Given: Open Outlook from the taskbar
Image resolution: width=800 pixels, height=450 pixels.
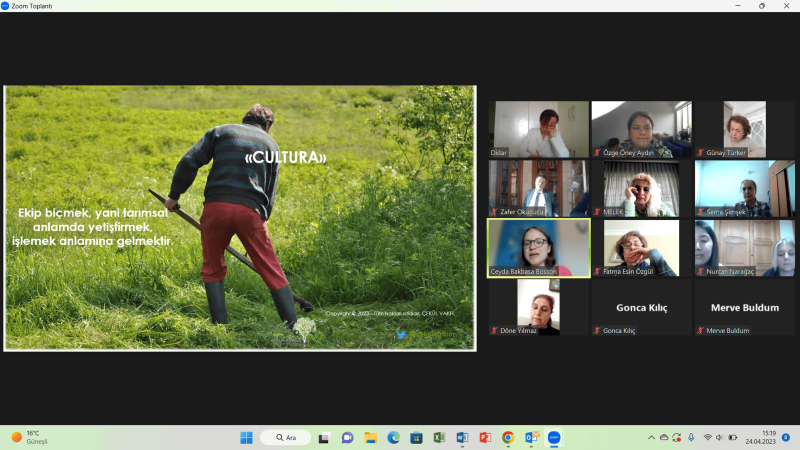Looking at the screenshot, I should pyautogui.click(x=532, y=438).
